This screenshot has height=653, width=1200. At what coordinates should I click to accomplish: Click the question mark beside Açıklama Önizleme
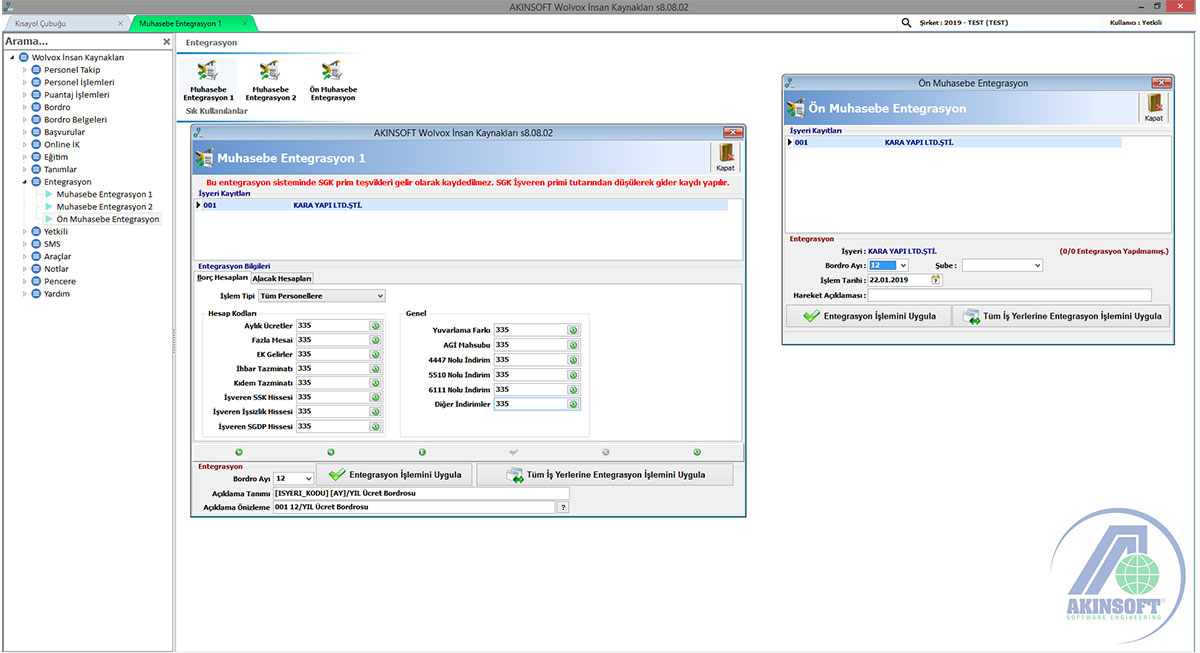coord(563,508)
